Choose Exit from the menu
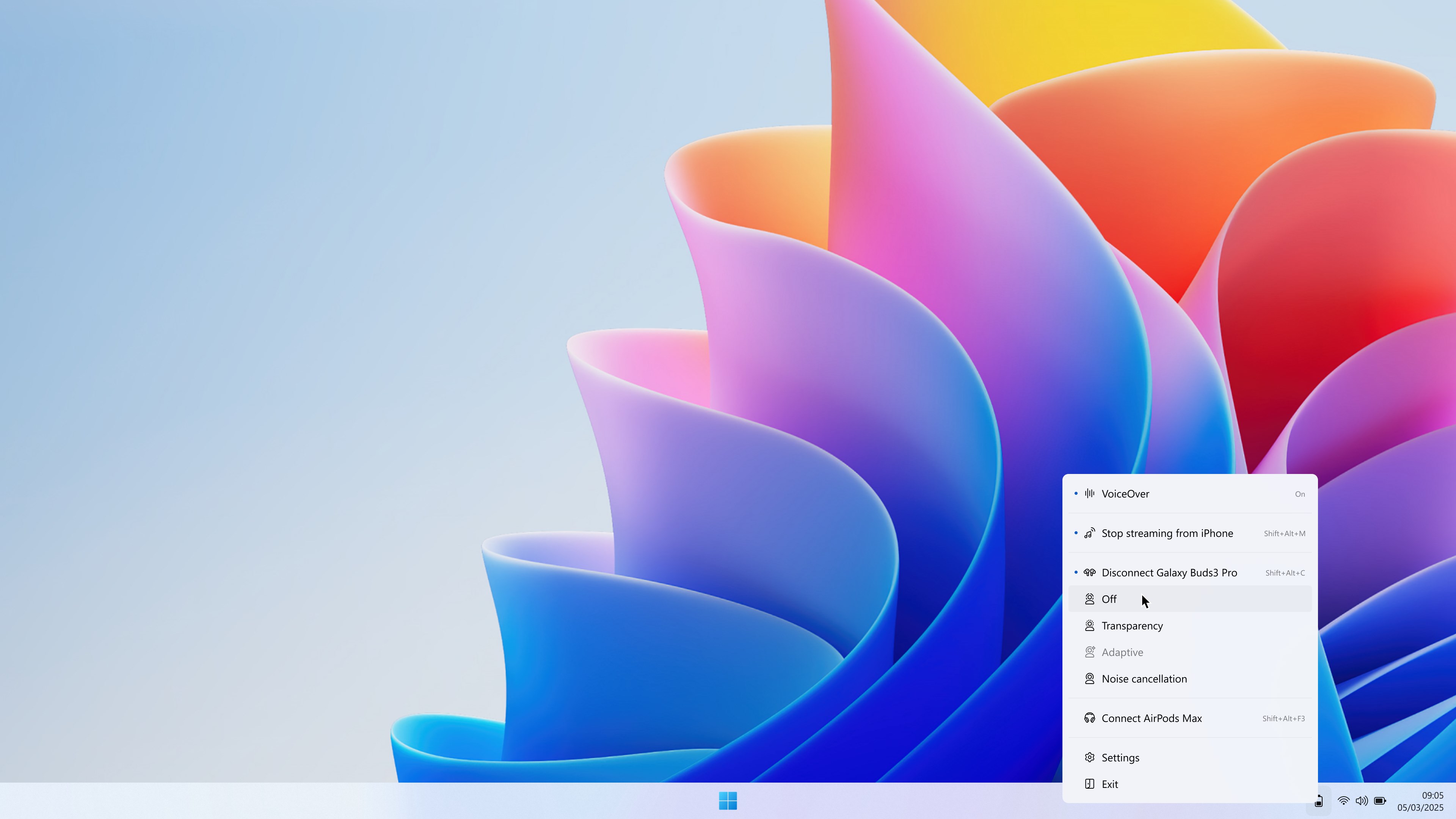1456x819 pixels. point(1110,783)
